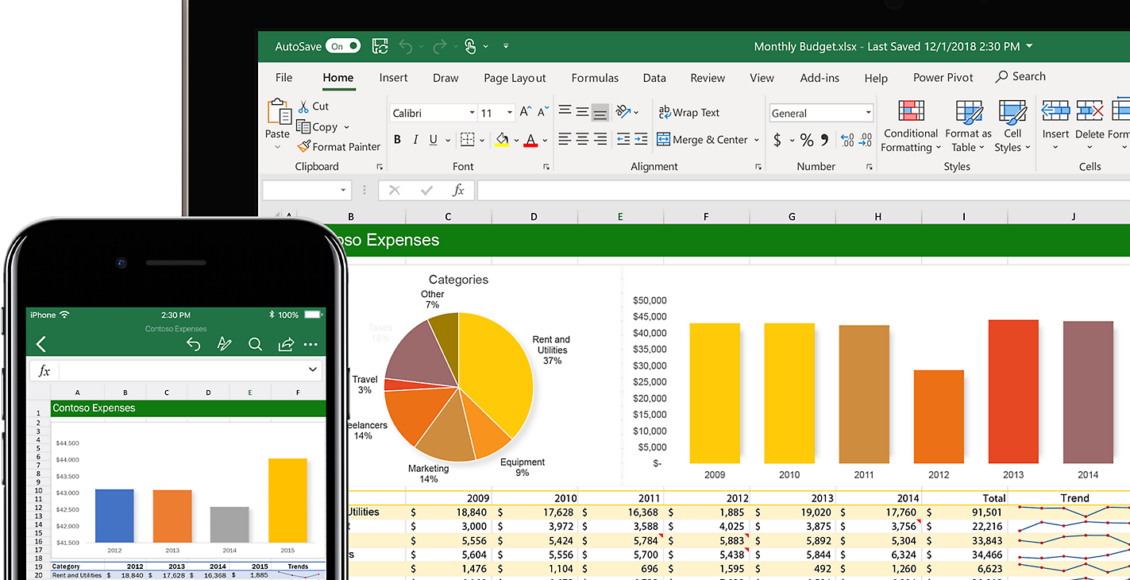Expand the Paste options arrow
This screenshot has height=580, width=1130.
(277, 147)
